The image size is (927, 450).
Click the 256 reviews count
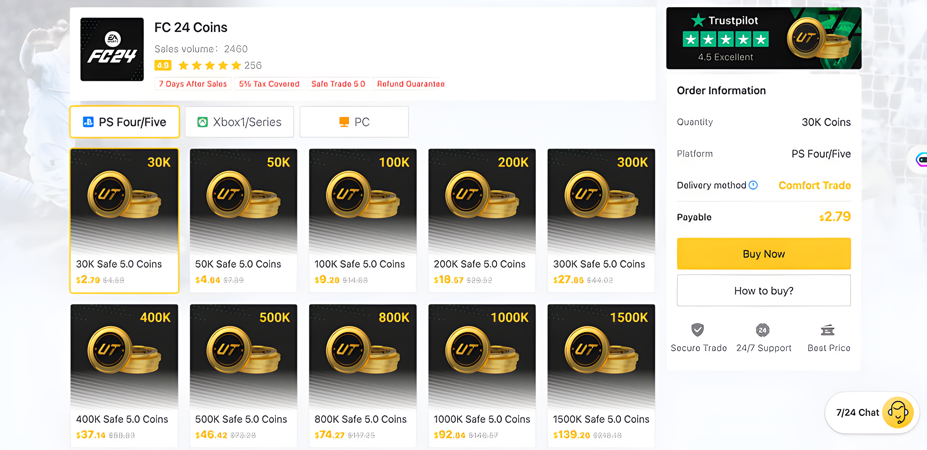click(253, 66)
